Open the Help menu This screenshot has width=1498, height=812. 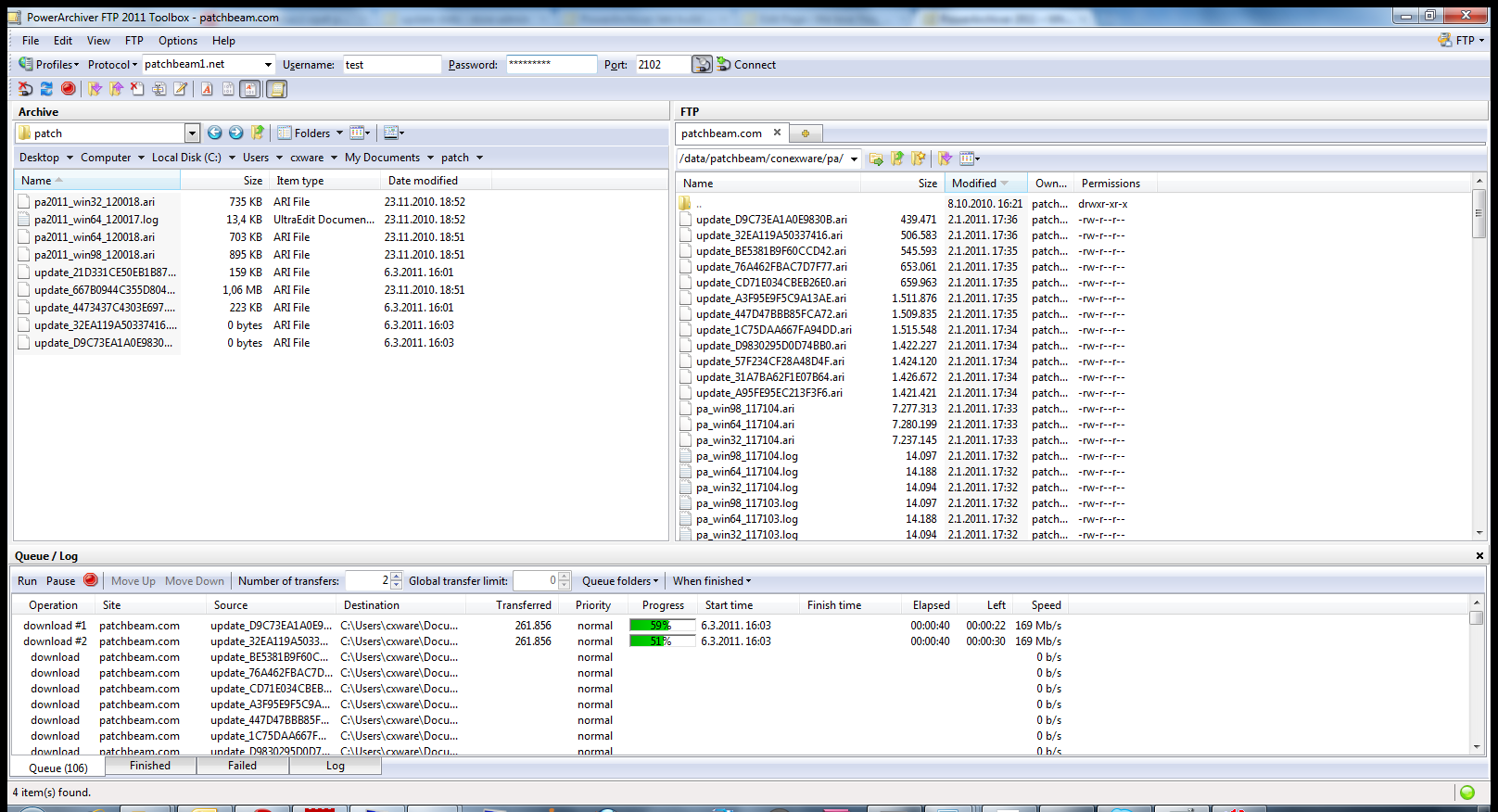point(223,41)
